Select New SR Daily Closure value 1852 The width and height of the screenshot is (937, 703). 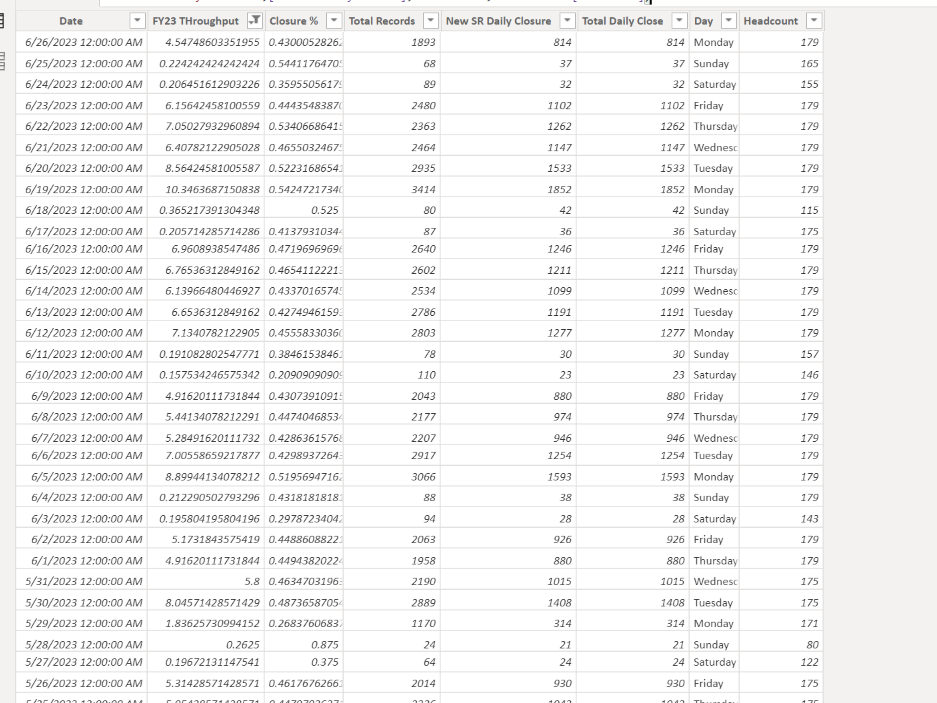(559, 189)
